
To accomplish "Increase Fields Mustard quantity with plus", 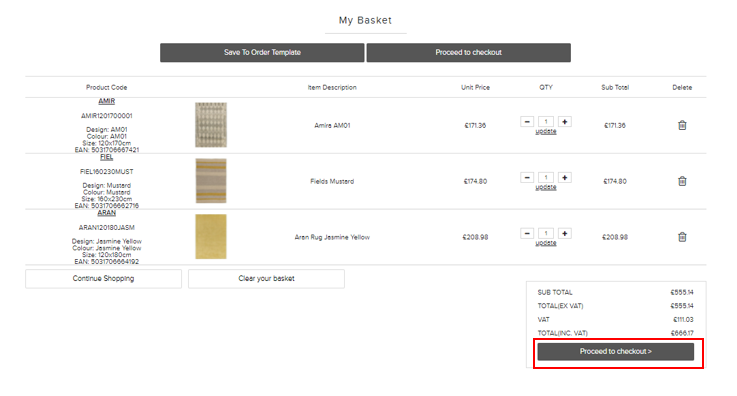I will click(x=565, y=178).
